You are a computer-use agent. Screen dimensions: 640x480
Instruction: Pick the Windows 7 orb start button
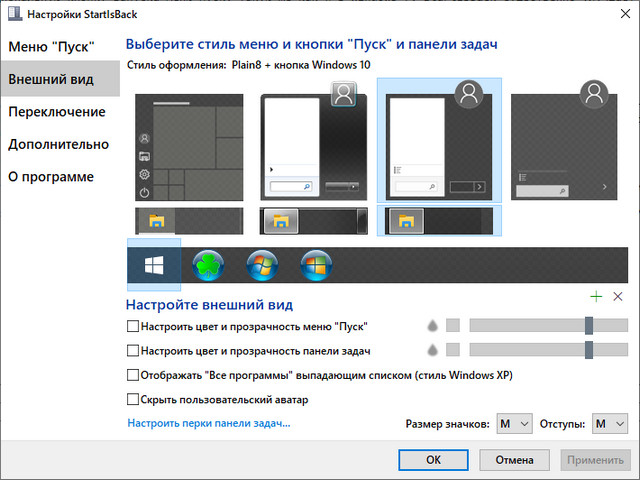[262, 265]
